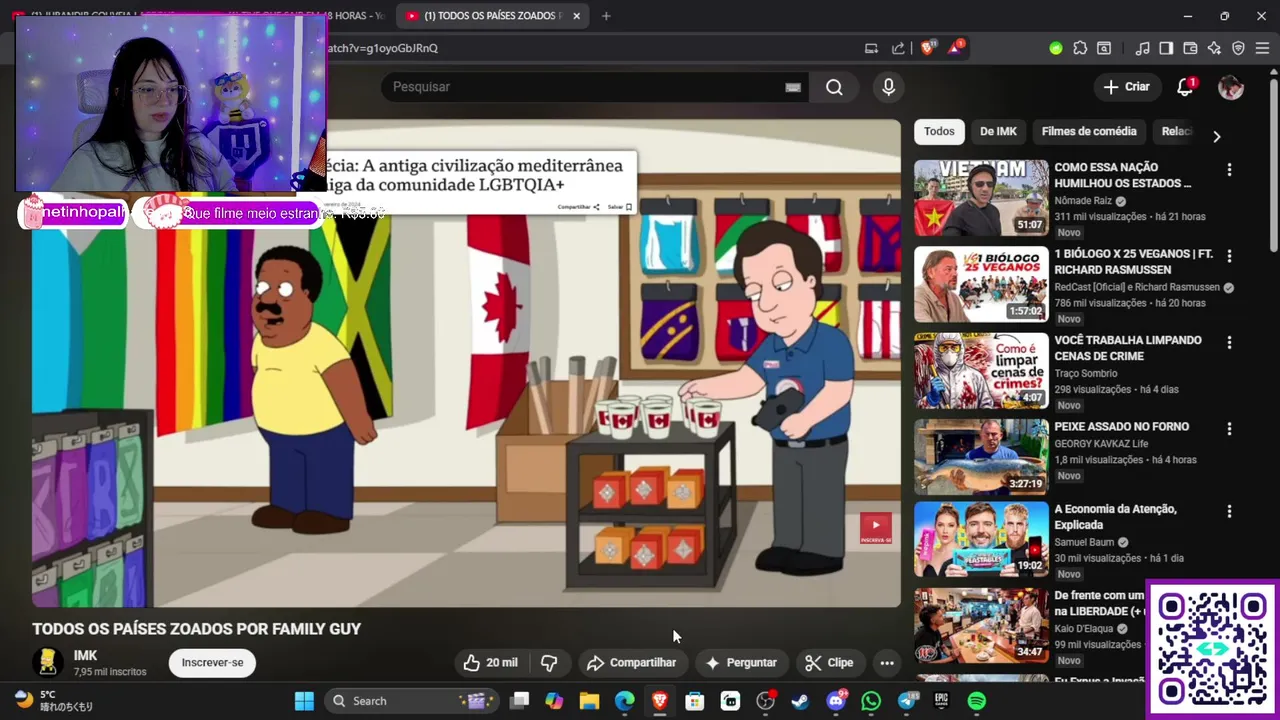Open the weather widget showing 5°C
1280x720 pixels.
pyautogui.click(x=55, y=701)
